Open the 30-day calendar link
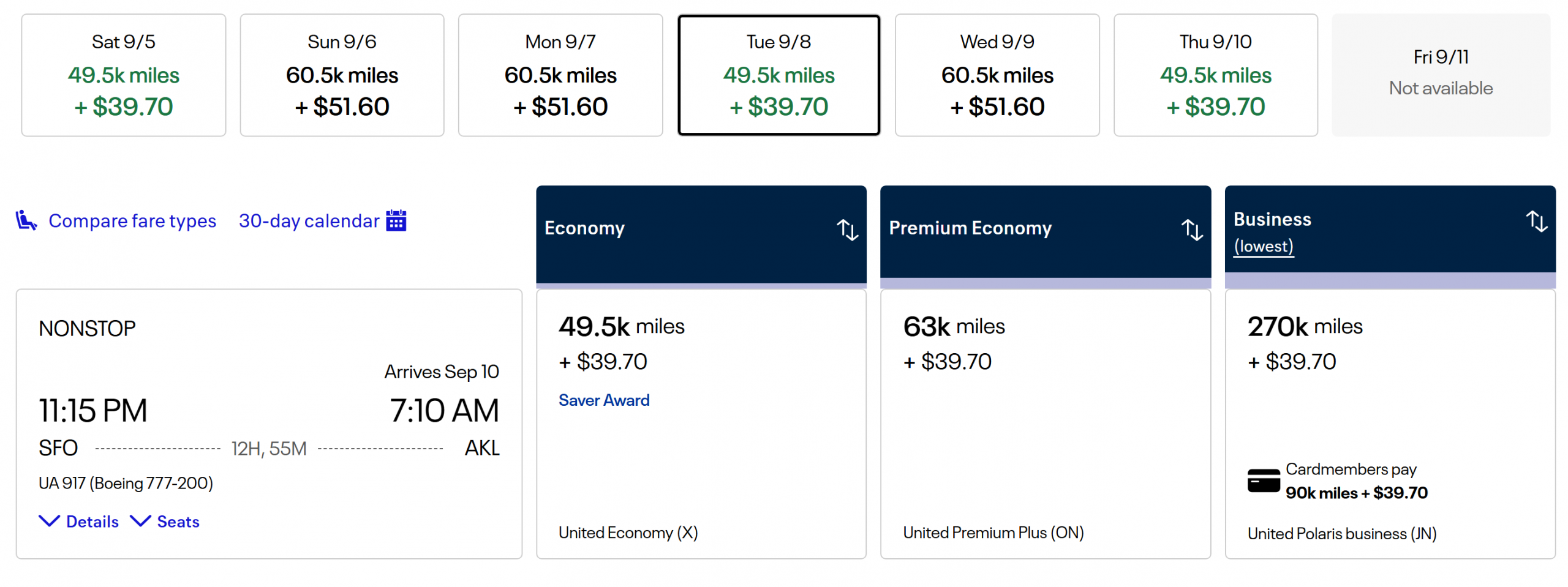This screenshot has width=1568, height=587. coord(309,220)
